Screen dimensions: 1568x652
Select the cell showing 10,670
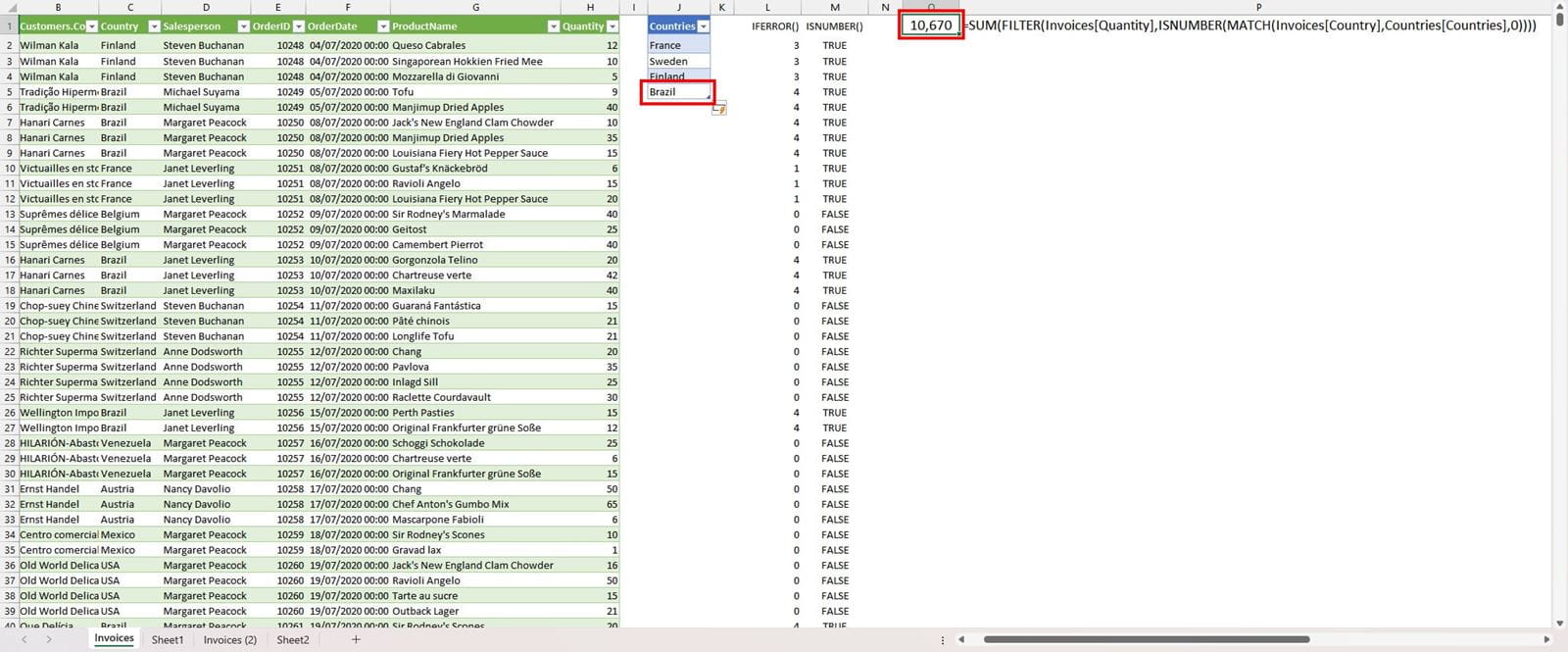tap(930, 25)
